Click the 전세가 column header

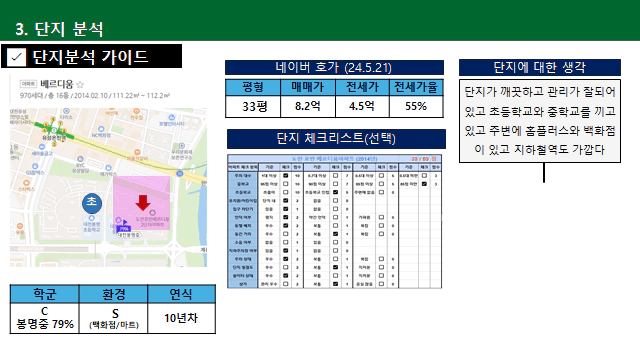pyautogui.click(x=362, y=87)
